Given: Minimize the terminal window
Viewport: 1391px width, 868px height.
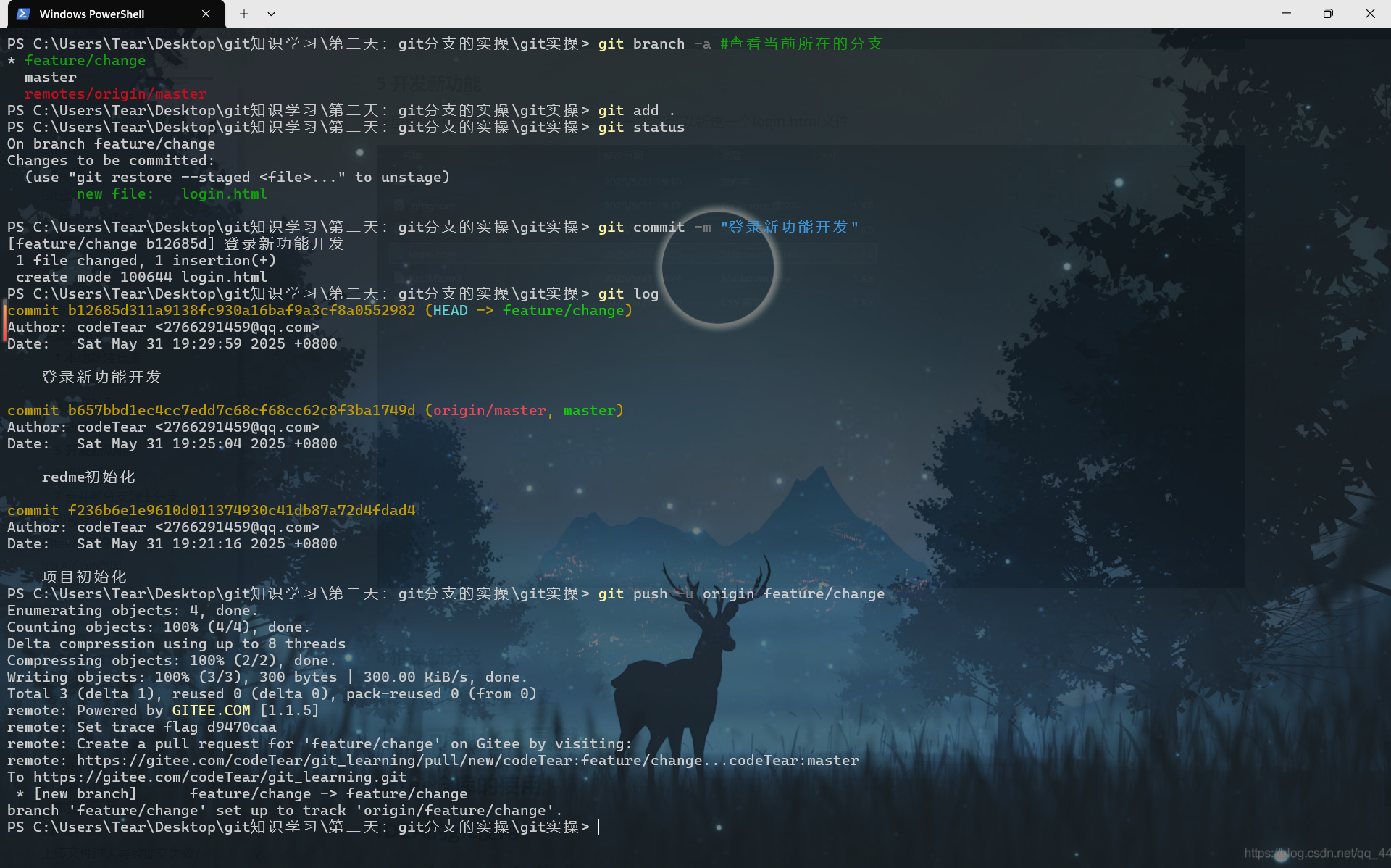Looking at the screenshot, I should [x=1286, y=14].
